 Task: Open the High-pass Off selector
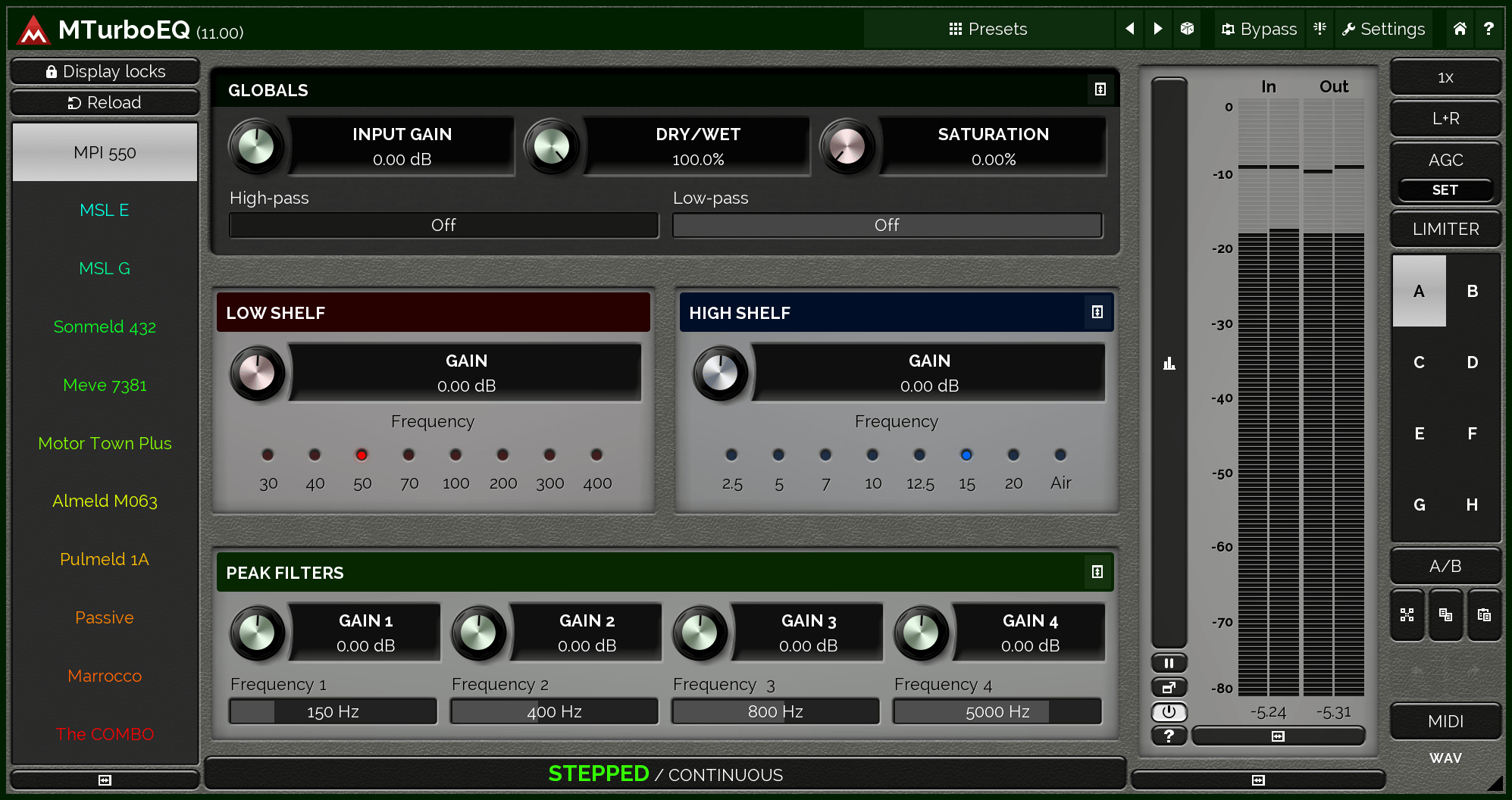click(x=443, y=225)
